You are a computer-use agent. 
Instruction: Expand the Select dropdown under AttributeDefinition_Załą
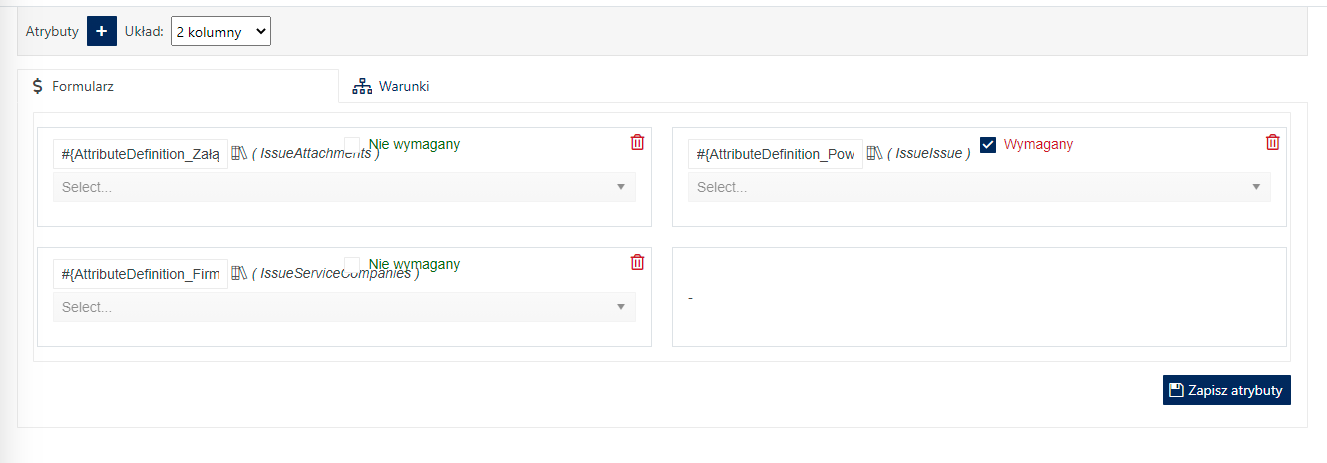click(344, 187)
